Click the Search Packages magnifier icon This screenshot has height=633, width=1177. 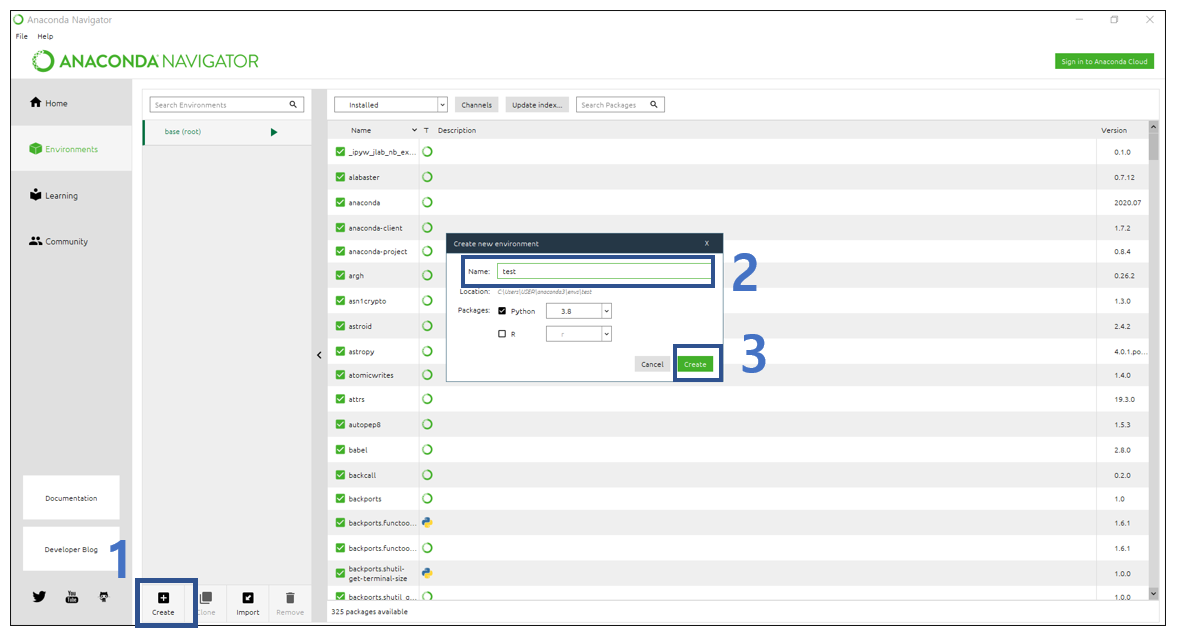[x=654, y=104]
